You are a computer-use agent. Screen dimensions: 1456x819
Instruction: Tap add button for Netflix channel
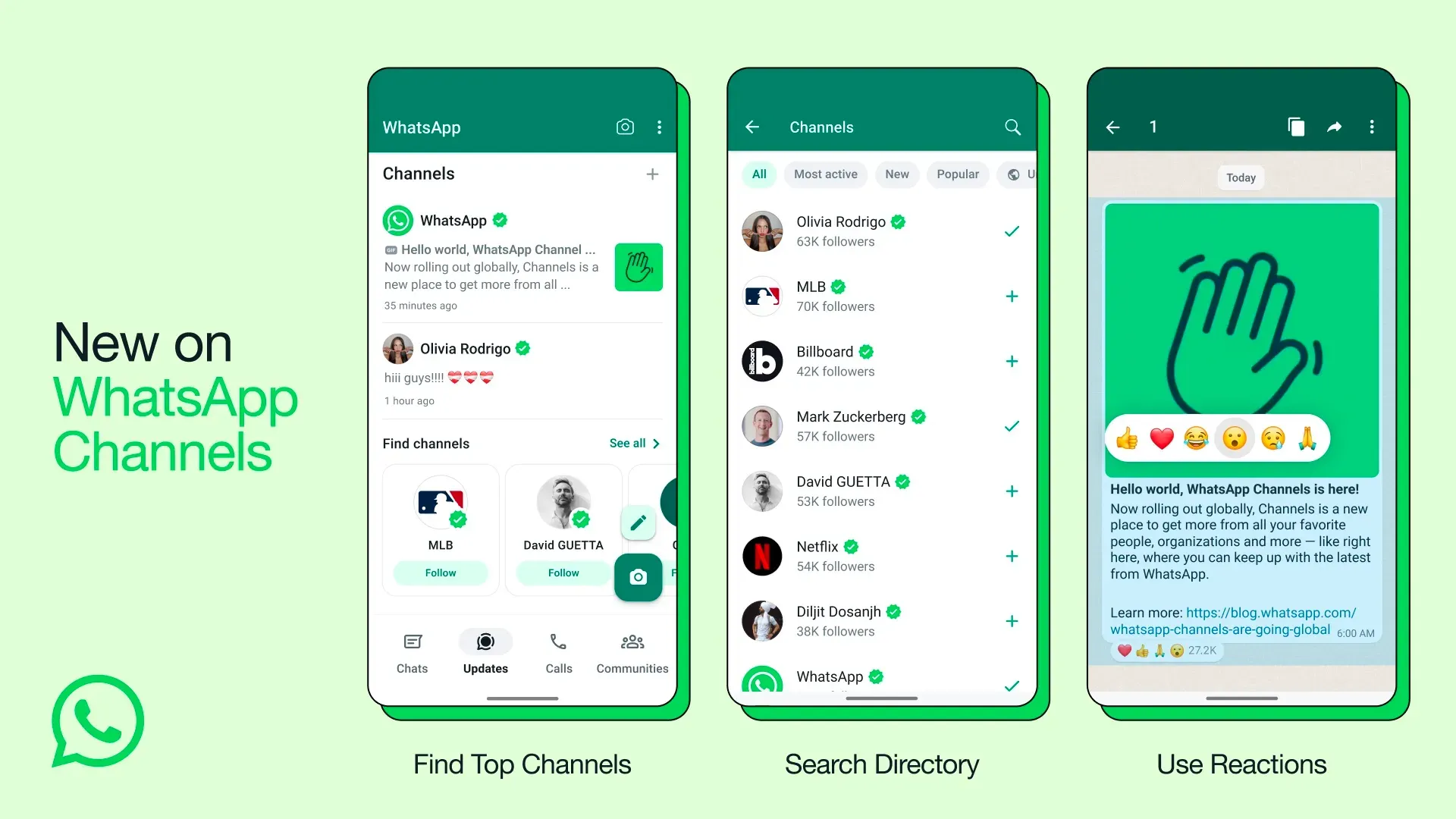pyautogui.click(x=1013, y=556)
